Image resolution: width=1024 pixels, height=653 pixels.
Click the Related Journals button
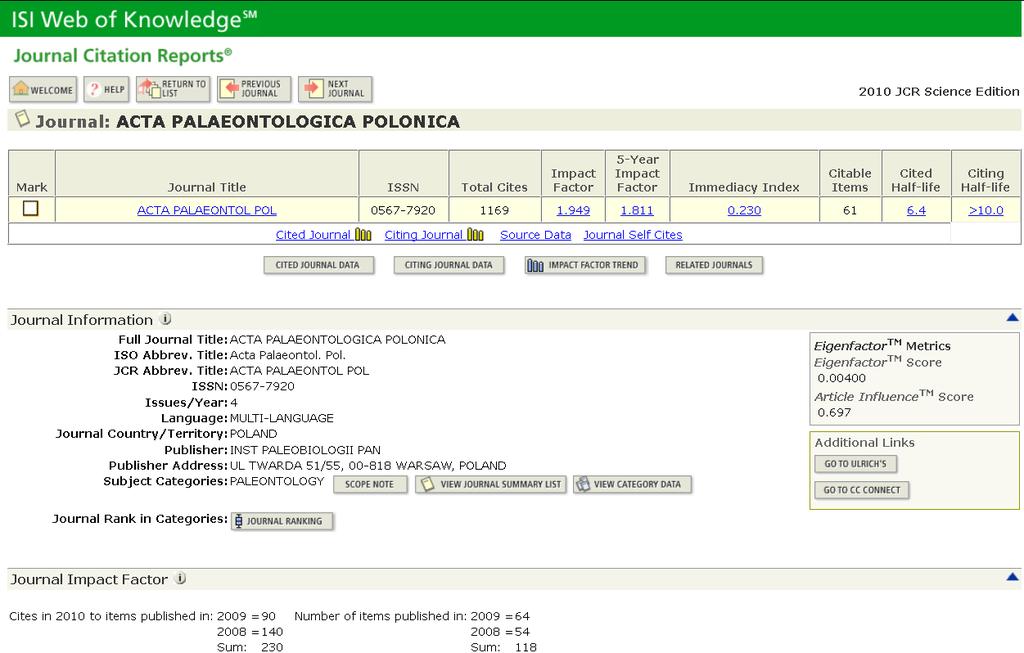(714, 265)
